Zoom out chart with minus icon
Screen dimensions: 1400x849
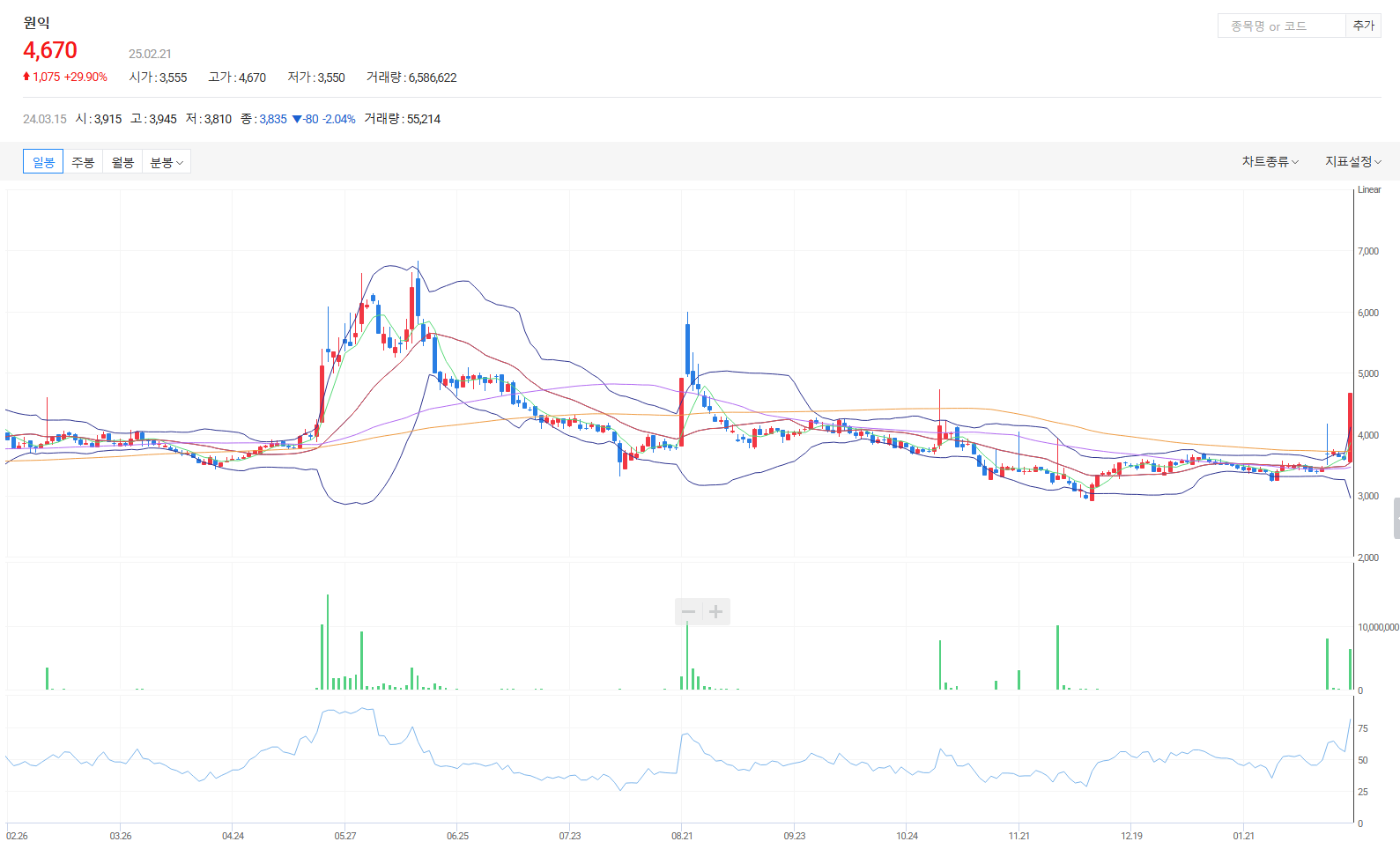(689, 612)
